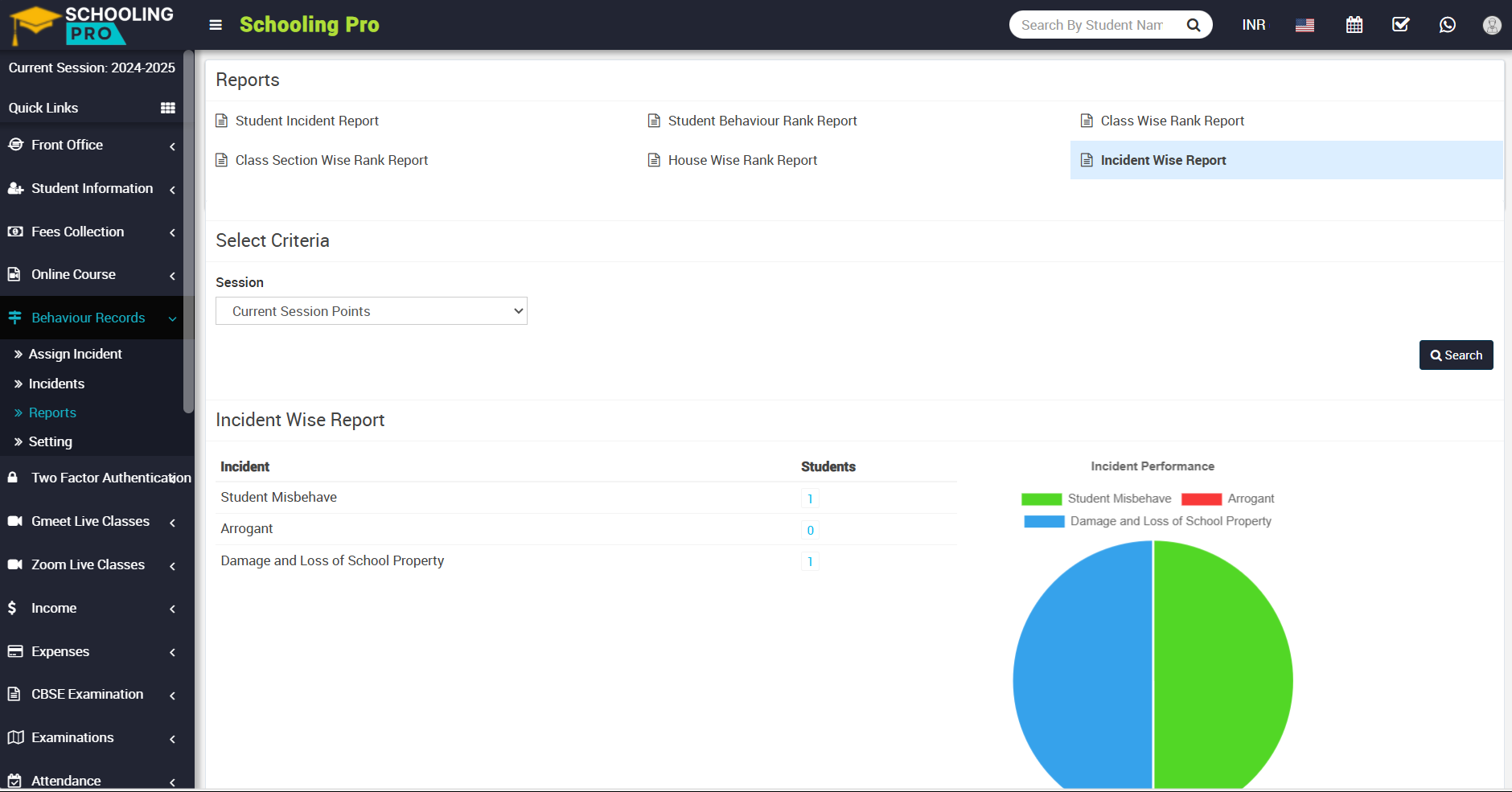The height and width of the screenshot is (792, 1512).
Task: Collapse the Behaviour Records chevron
Action: [172, 319]
